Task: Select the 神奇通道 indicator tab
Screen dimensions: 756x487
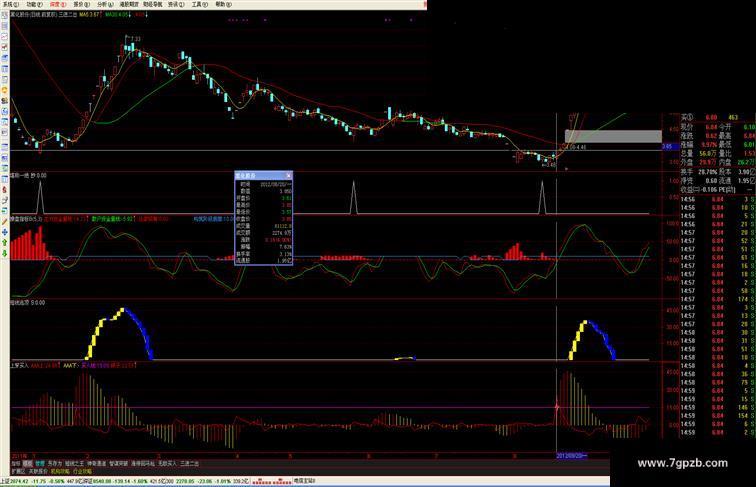Action: pos(97,463)
